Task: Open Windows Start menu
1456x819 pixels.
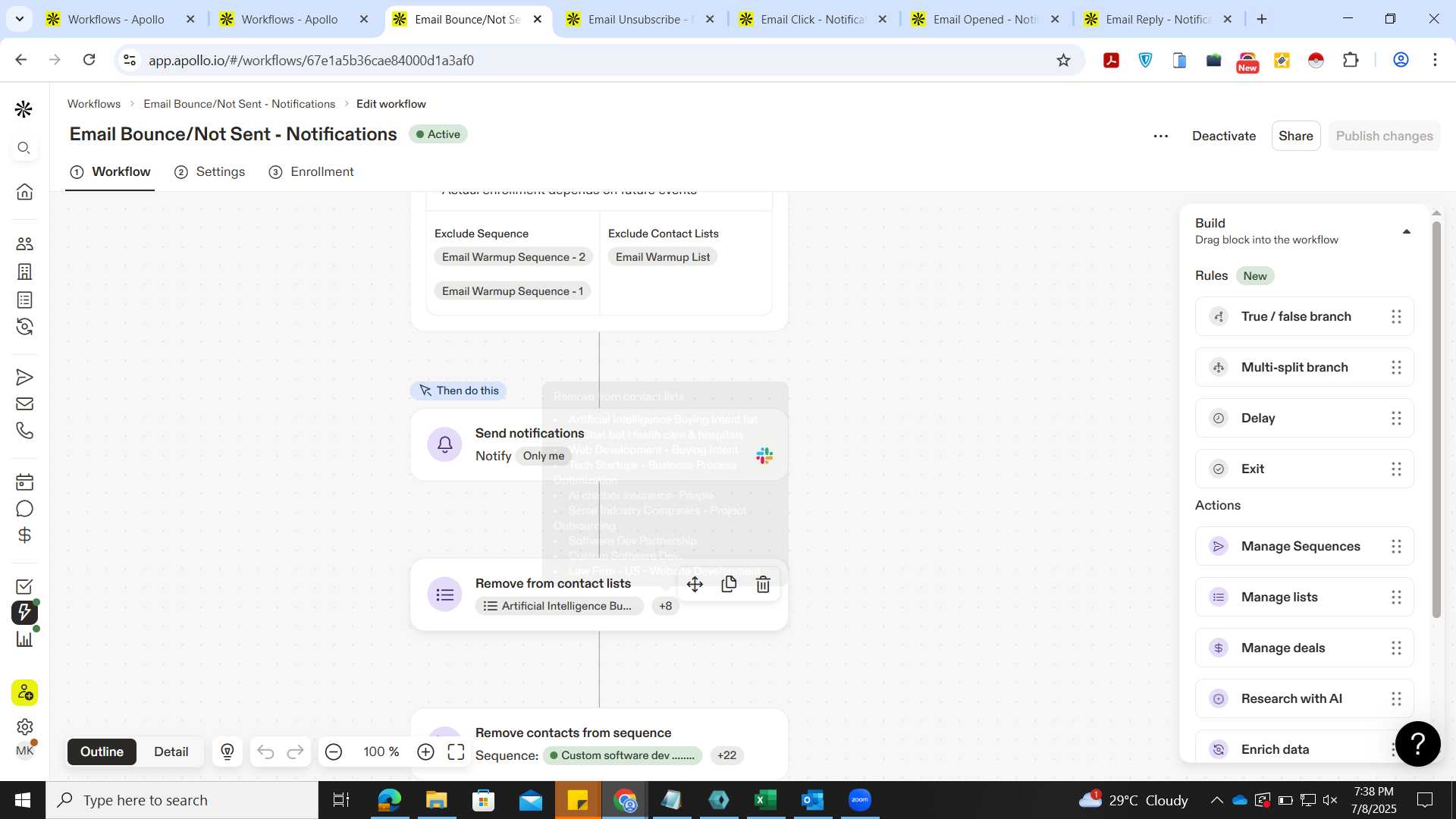Action: pyautogui.click(x=23, y=800)
